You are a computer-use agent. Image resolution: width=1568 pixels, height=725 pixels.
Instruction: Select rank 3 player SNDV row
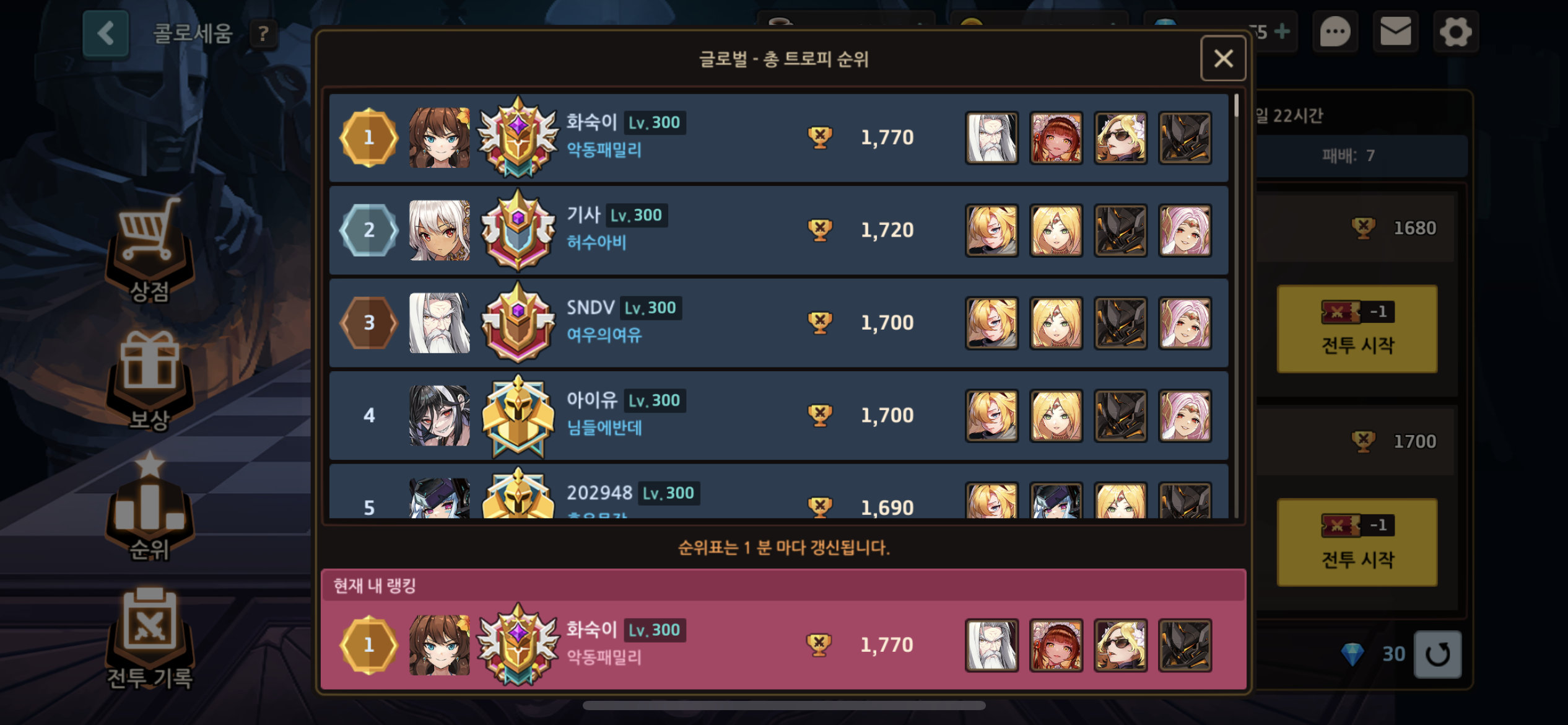tap(778, 323)
